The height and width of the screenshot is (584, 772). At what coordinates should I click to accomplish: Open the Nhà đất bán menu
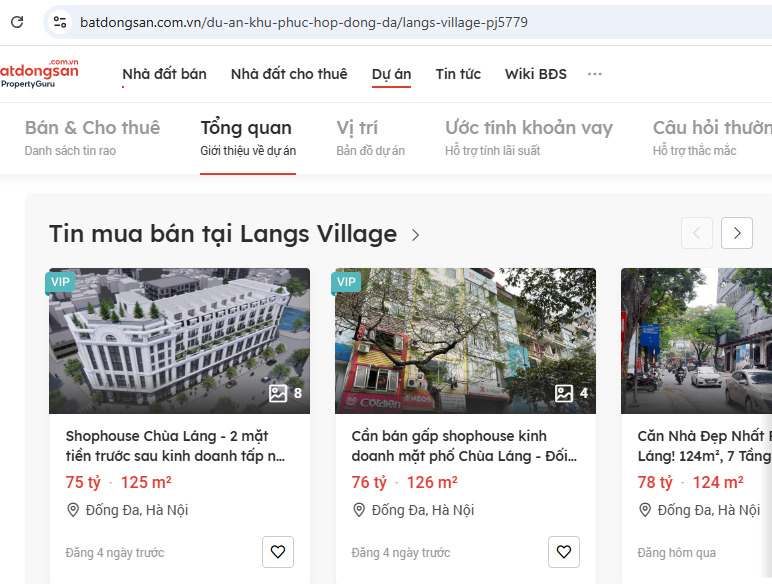164,74
